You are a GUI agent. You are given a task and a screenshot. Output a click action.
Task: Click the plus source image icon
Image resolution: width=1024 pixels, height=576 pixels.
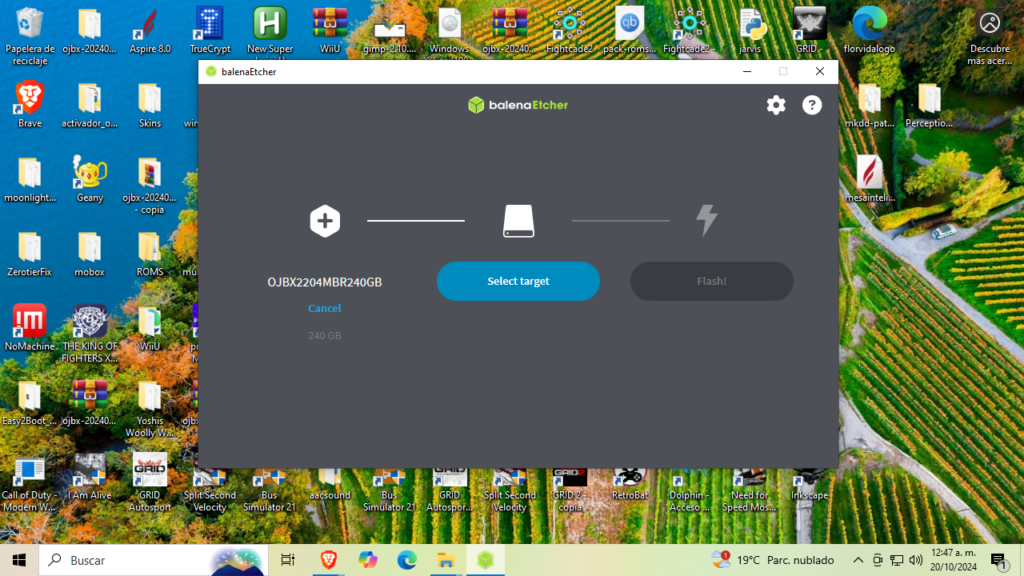tap(325, 221)
